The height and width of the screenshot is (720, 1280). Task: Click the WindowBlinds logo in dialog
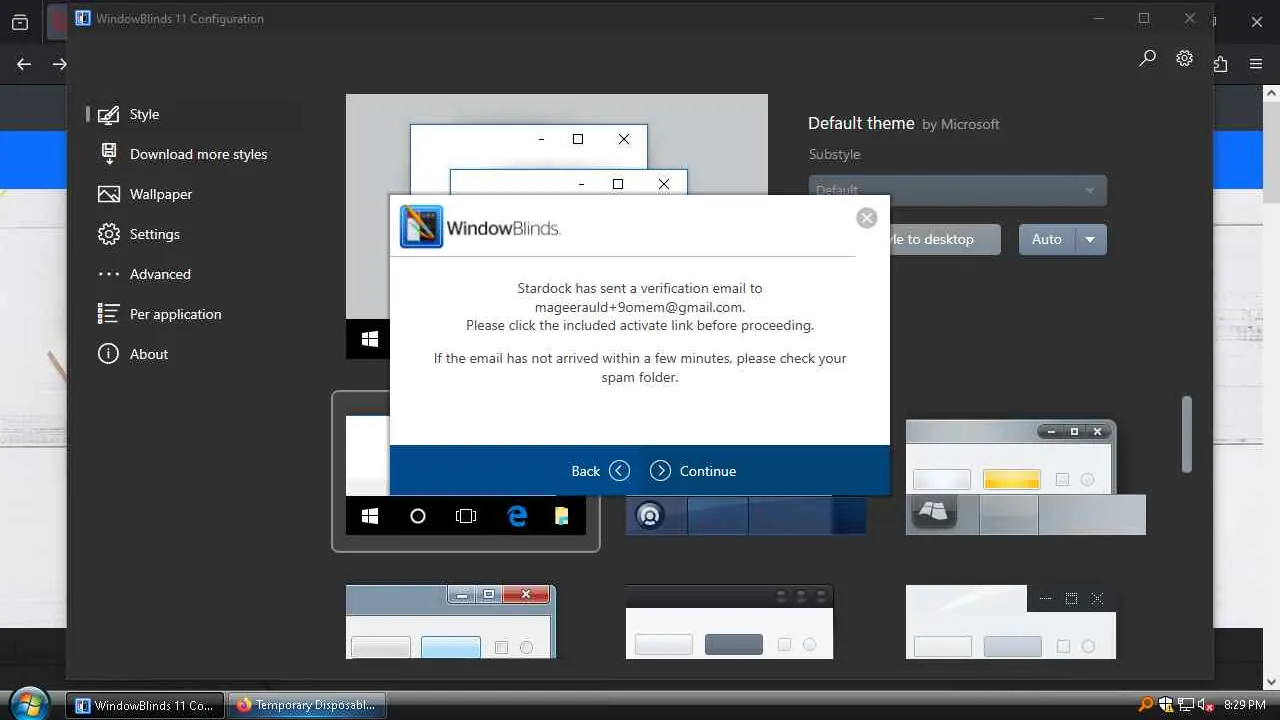480,227
